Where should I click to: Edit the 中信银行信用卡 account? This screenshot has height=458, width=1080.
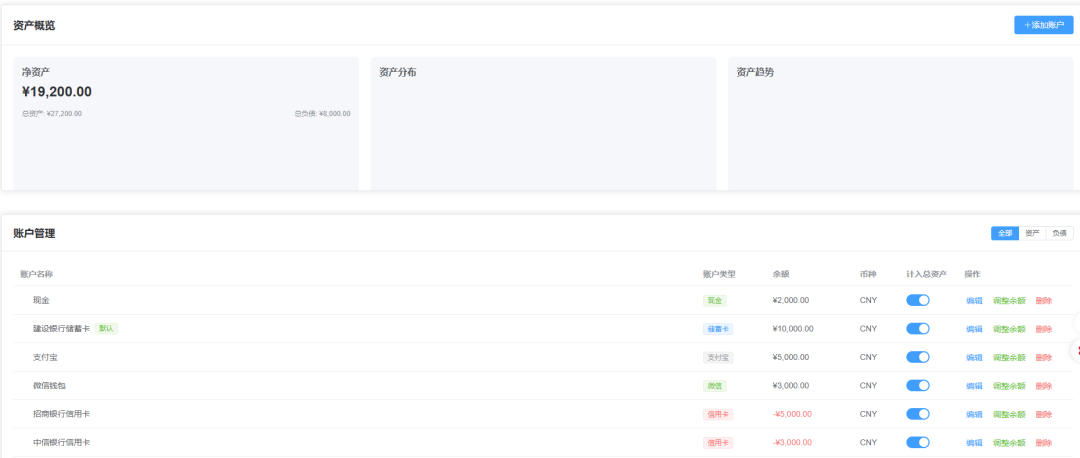pos(974,443)
